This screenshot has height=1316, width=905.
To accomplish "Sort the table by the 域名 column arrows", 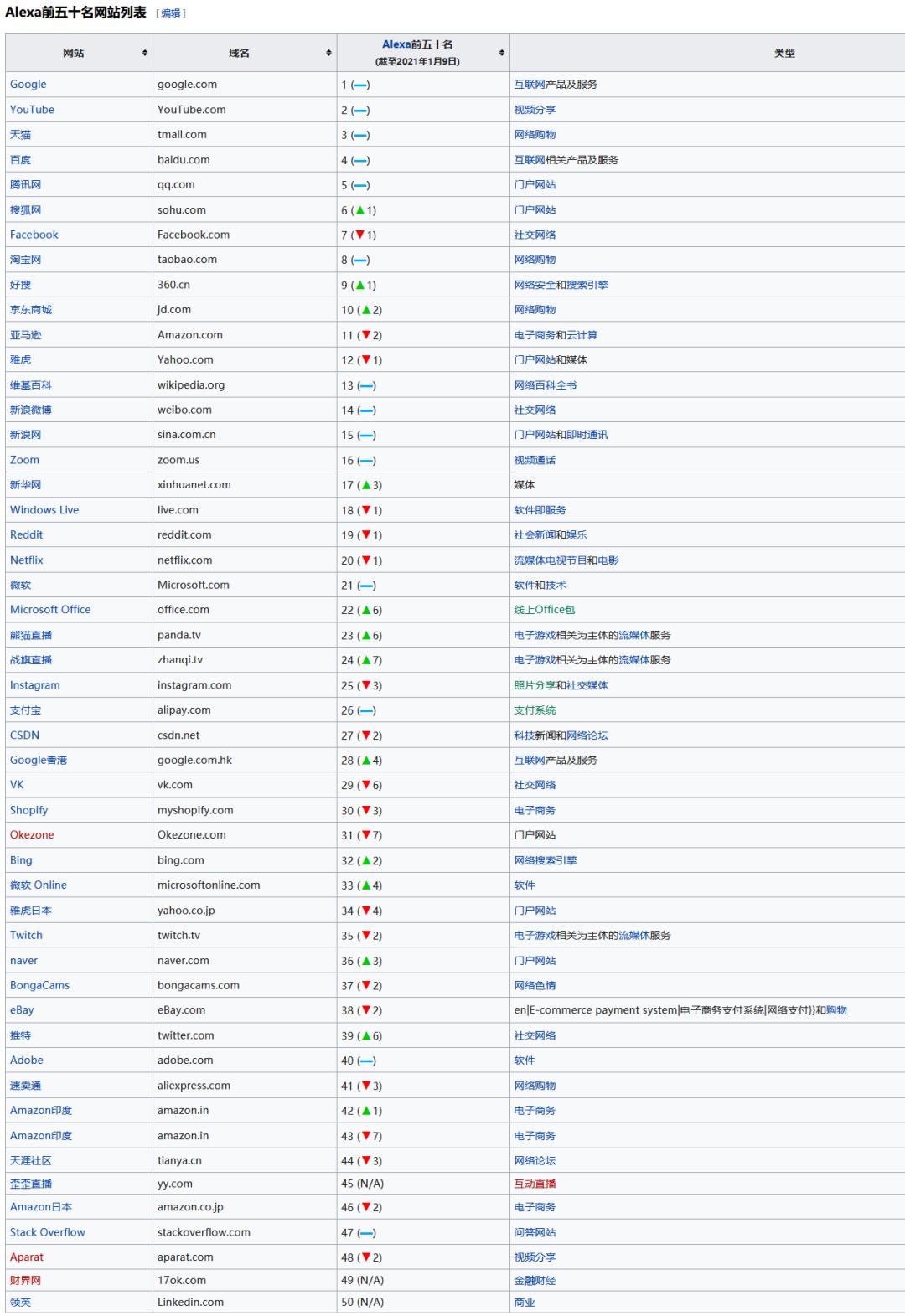I will [x=328, y=53].
